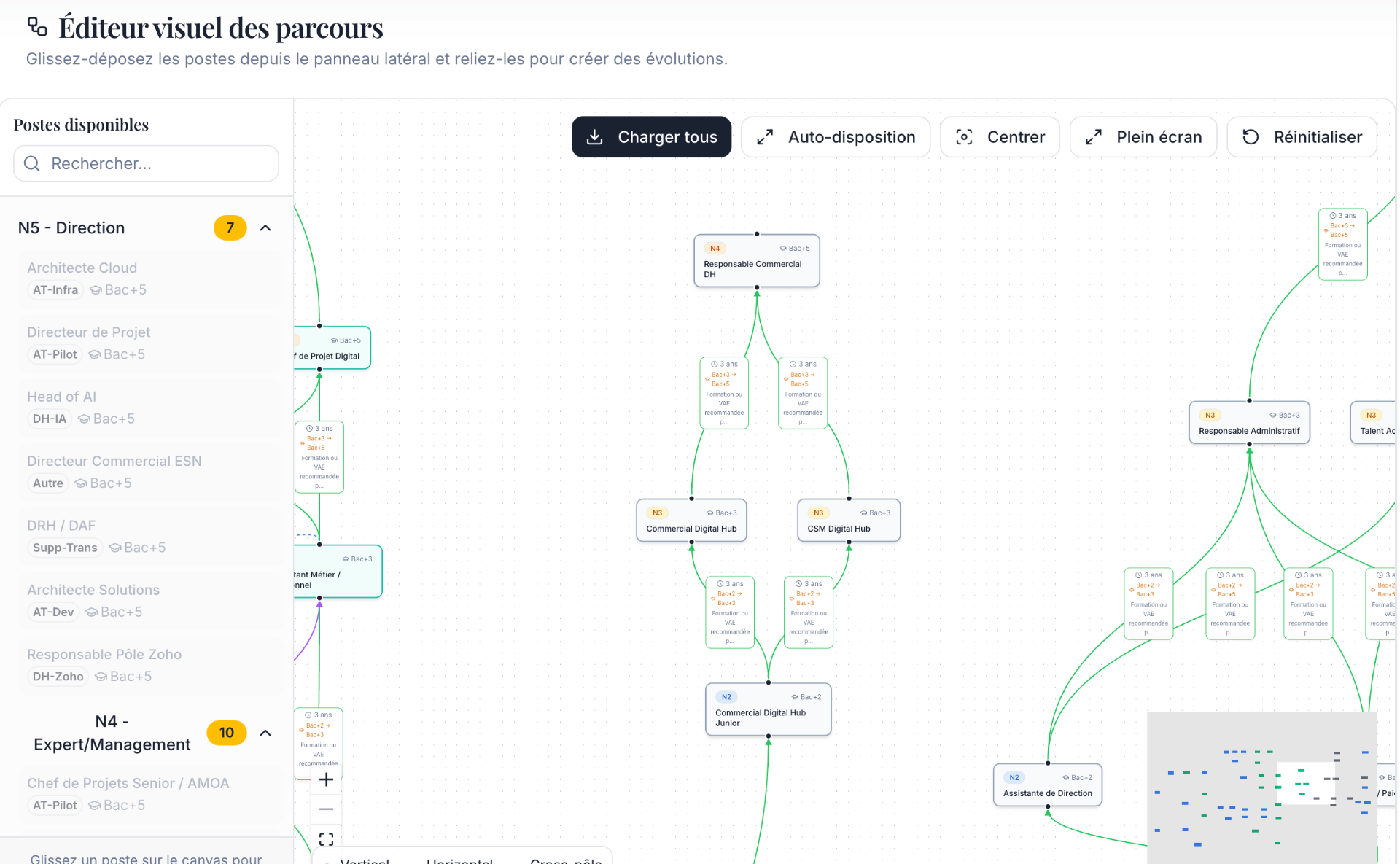Collapse the N4 - Expert/Management section
The height and width of the screenshot is (864, 1400).
265,733
